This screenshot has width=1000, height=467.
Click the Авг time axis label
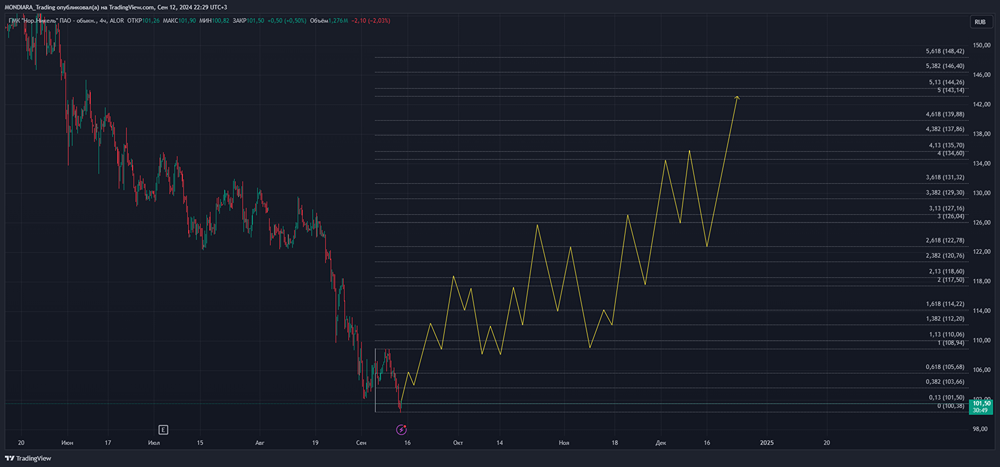[x=259, y=441]
